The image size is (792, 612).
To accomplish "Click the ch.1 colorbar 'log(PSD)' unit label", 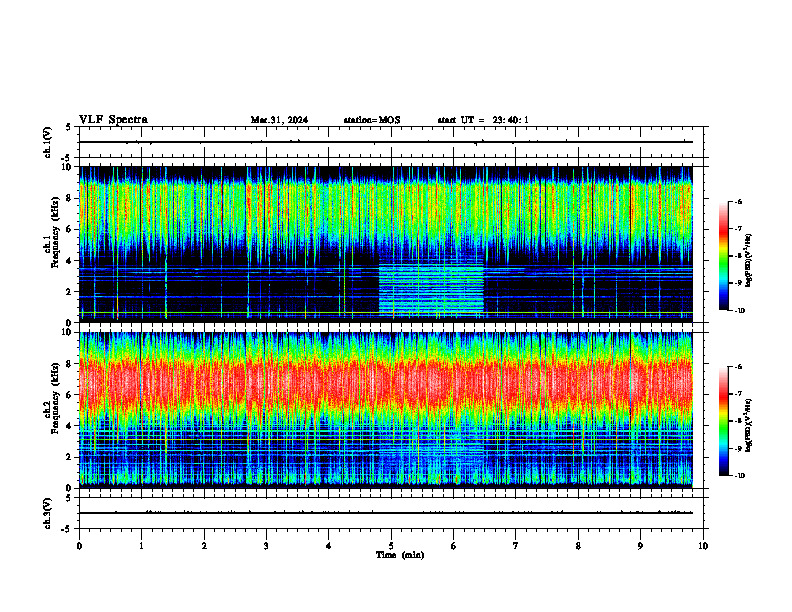I will tap(750, 260).
